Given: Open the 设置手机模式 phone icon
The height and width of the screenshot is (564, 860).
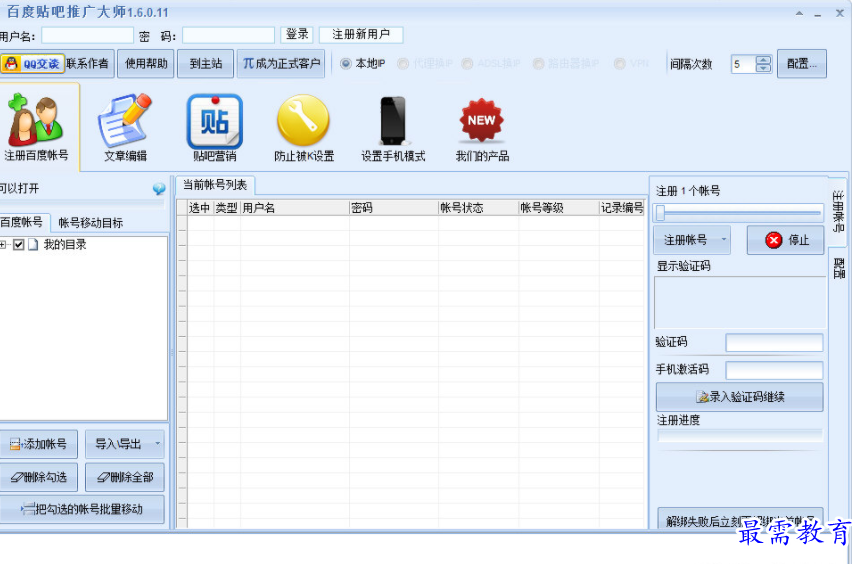Looking at the screenshot, I should 393,128.
